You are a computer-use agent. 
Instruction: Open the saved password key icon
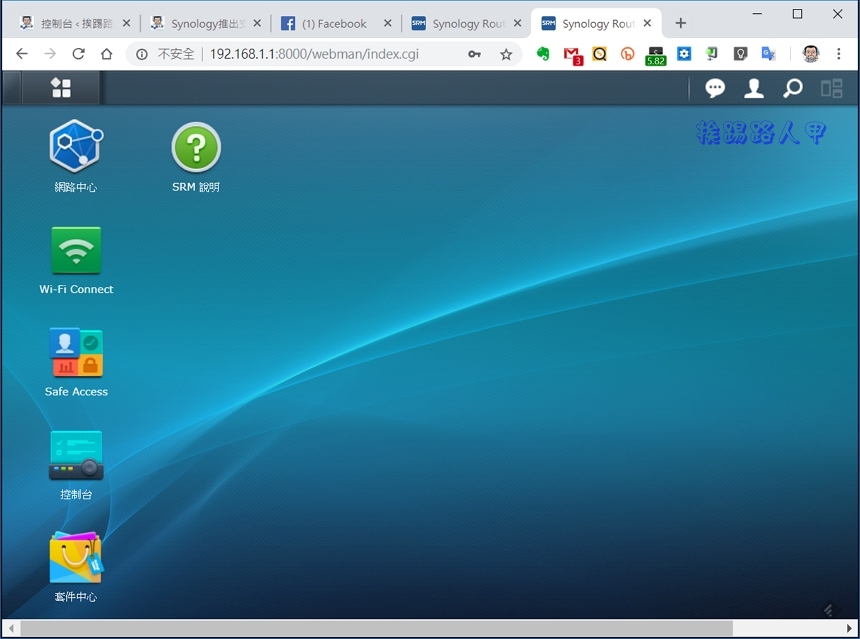tap(474, 54)
